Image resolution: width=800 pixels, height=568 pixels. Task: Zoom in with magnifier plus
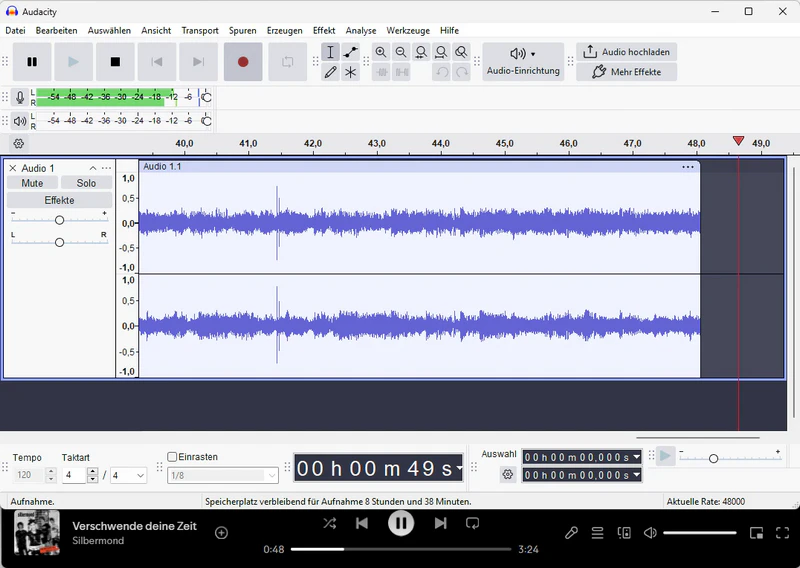[x=381, y=52]
